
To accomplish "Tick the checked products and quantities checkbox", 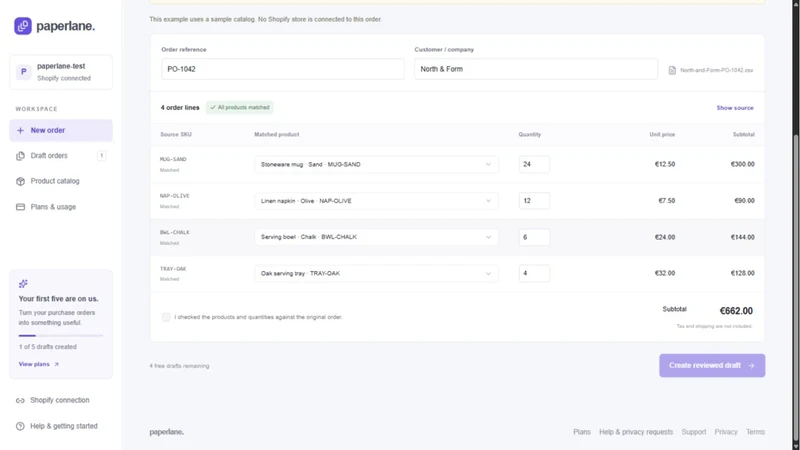I will click(x=166, y=317).
